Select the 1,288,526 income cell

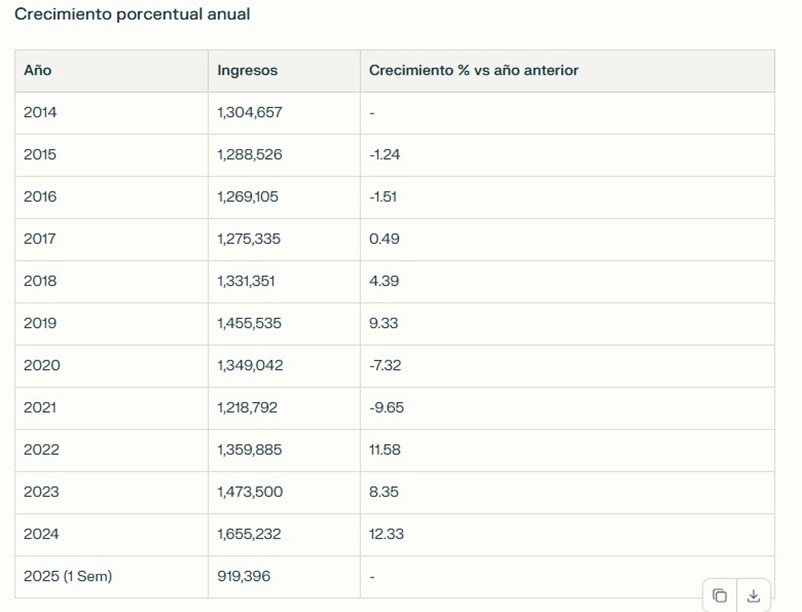(249, 155)
